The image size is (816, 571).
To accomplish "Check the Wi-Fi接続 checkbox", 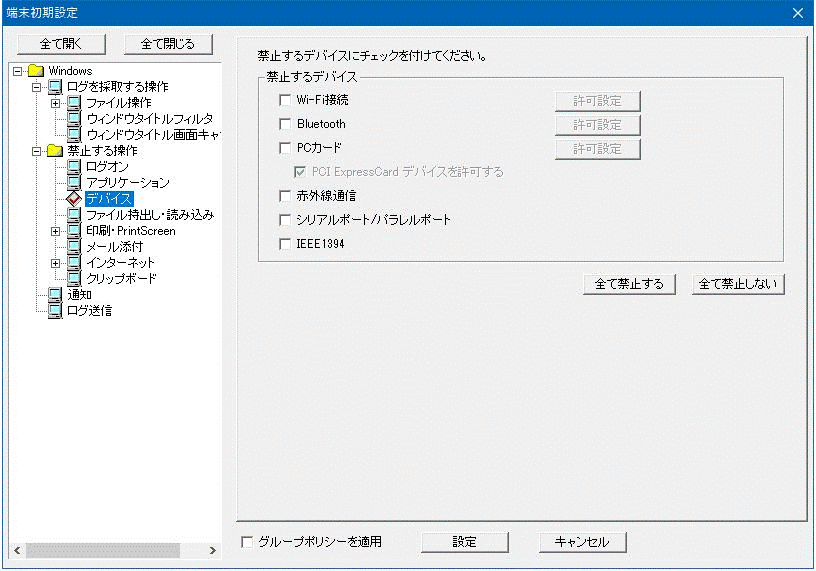I will coord(285,100).
